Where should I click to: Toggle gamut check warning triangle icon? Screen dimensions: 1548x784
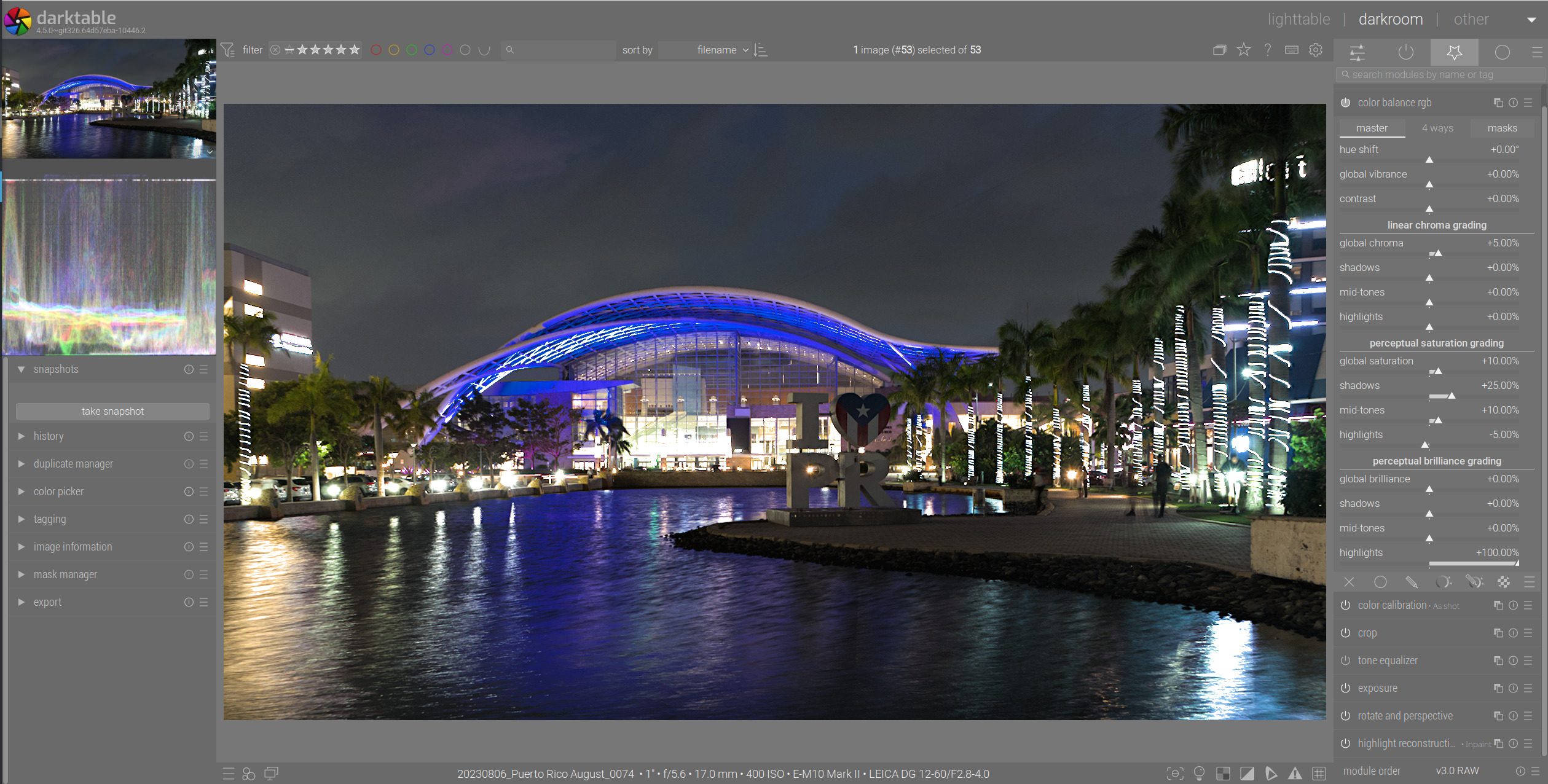1295,774
